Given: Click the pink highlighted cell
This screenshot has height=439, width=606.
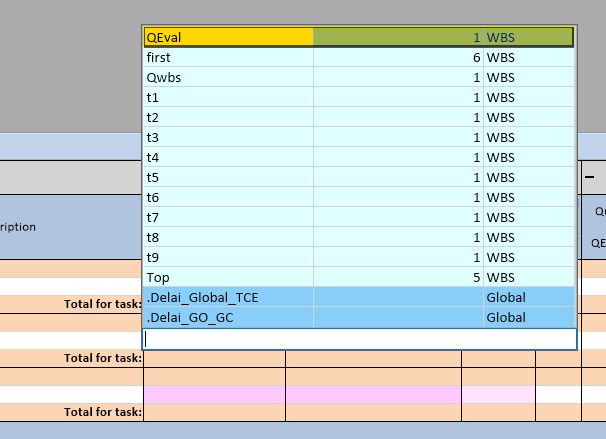Looking at the screenshot, I should pos(214,394).
